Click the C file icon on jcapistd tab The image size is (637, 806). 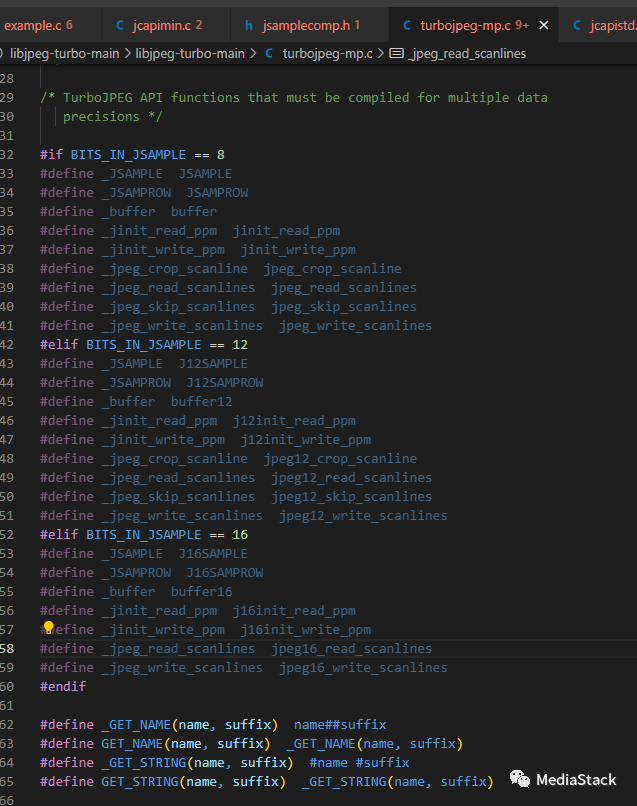pyautogui.click(x=579, y=24)
